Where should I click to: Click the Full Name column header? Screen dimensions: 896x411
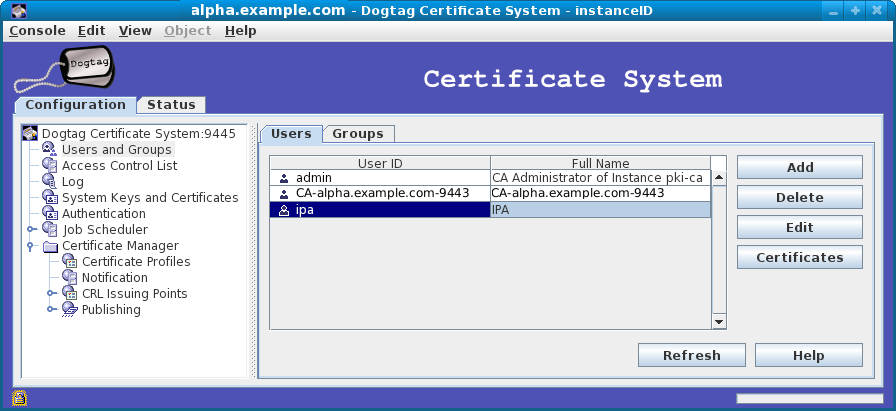[x=601, y=163]
